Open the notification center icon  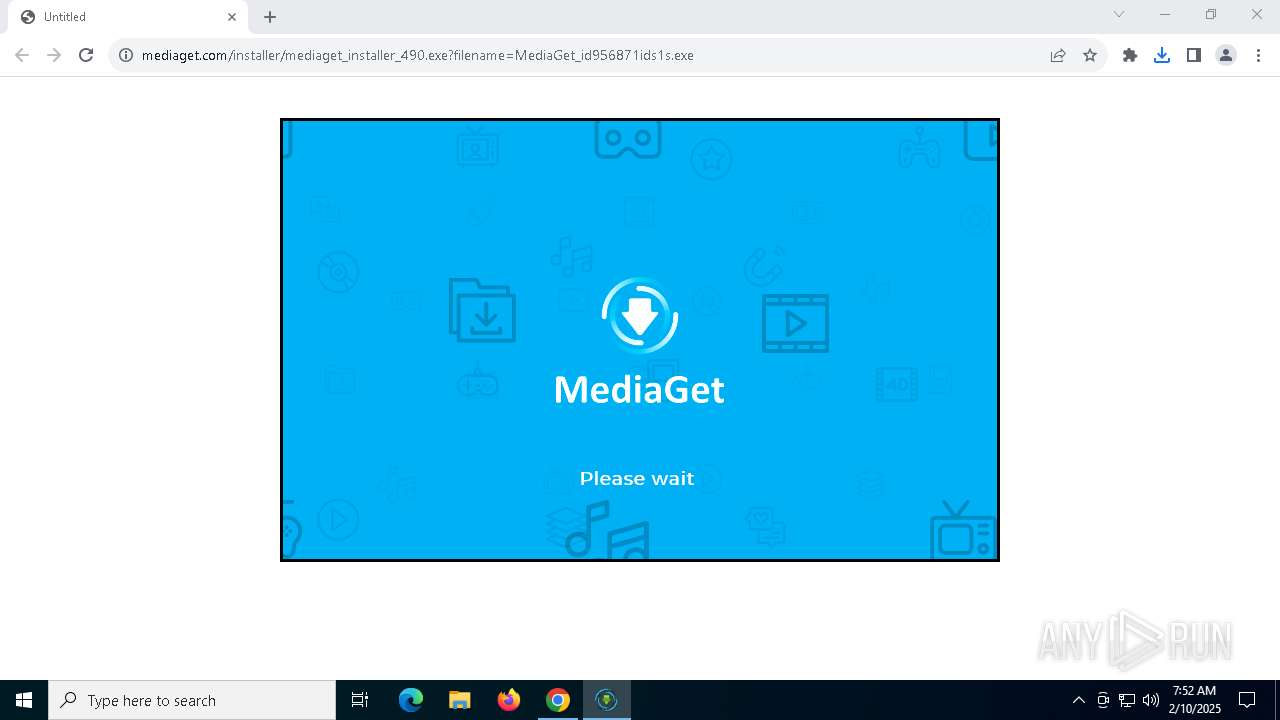click(x=1247, y=700)
